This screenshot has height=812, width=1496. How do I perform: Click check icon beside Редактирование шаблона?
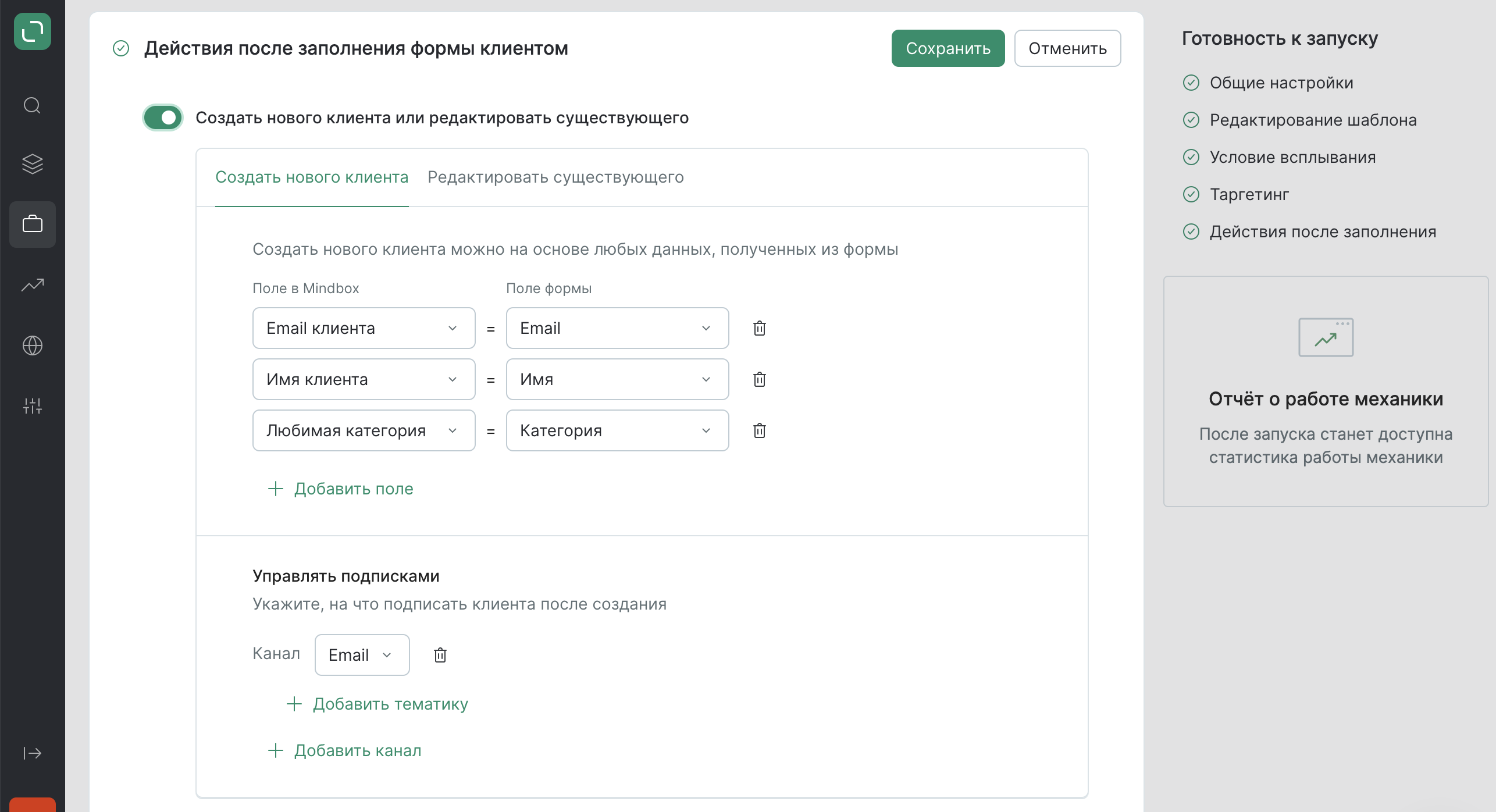[1191, 120]
